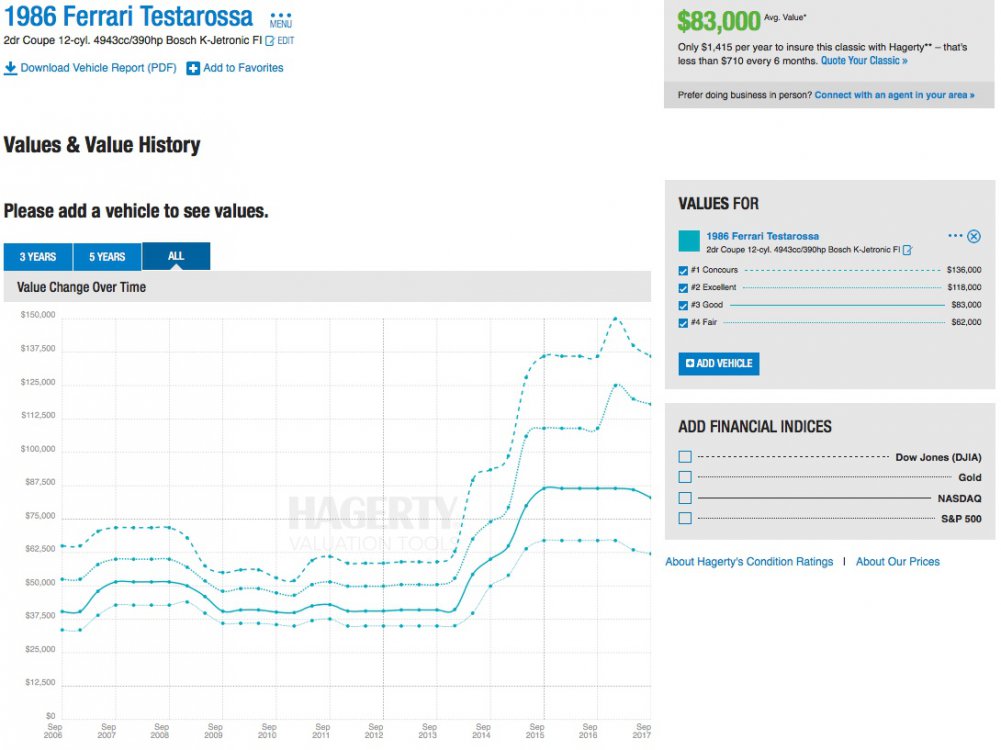
Task: Click the peak data point of the Concours line
Action: 615,318
